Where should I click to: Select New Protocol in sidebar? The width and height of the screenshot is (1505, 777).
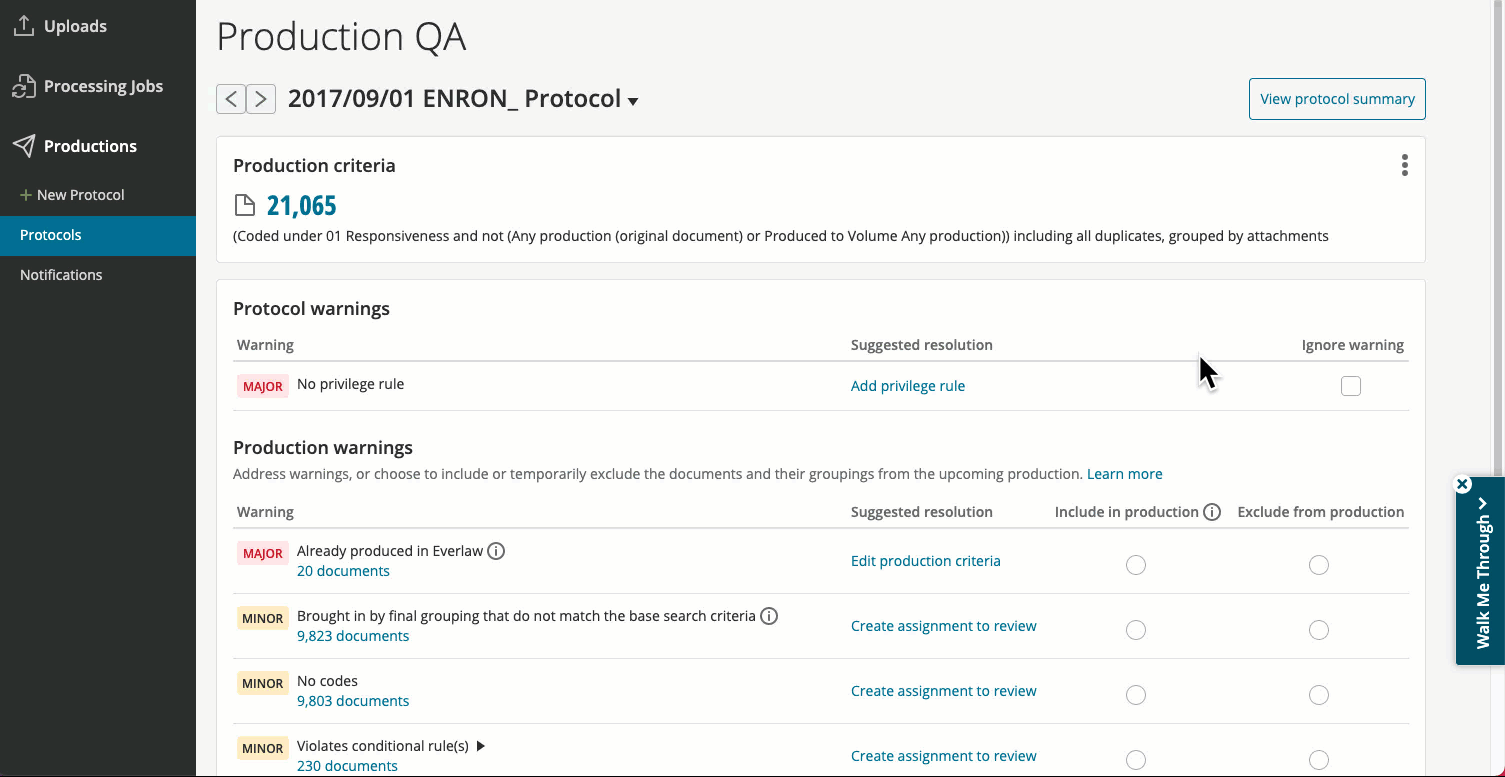72,195
